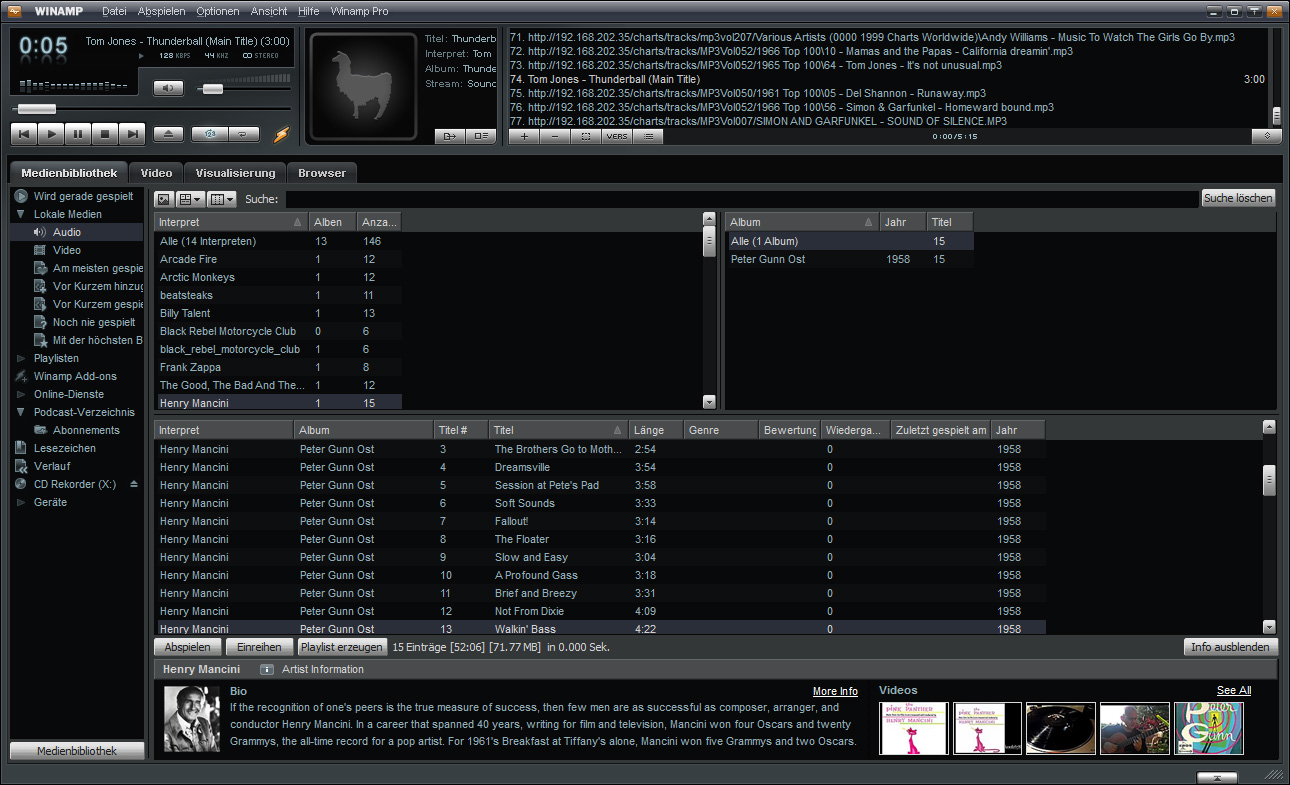Viewport: 1290px width, 785px height.
Task: Pause the current track
Action: click(x=78, y=133)
